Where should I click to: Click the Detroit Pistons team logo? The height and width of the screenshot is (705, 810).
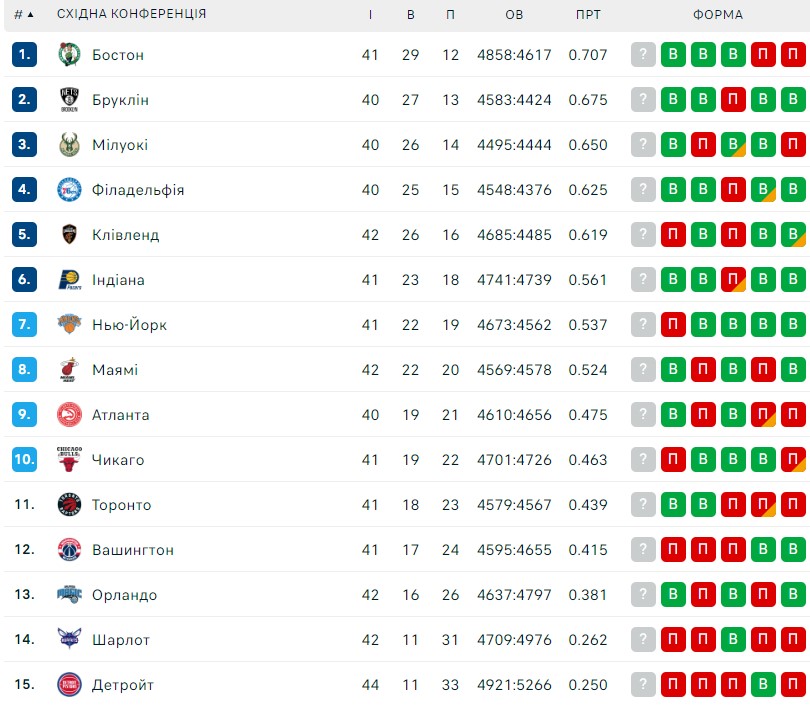coord(69,684)
